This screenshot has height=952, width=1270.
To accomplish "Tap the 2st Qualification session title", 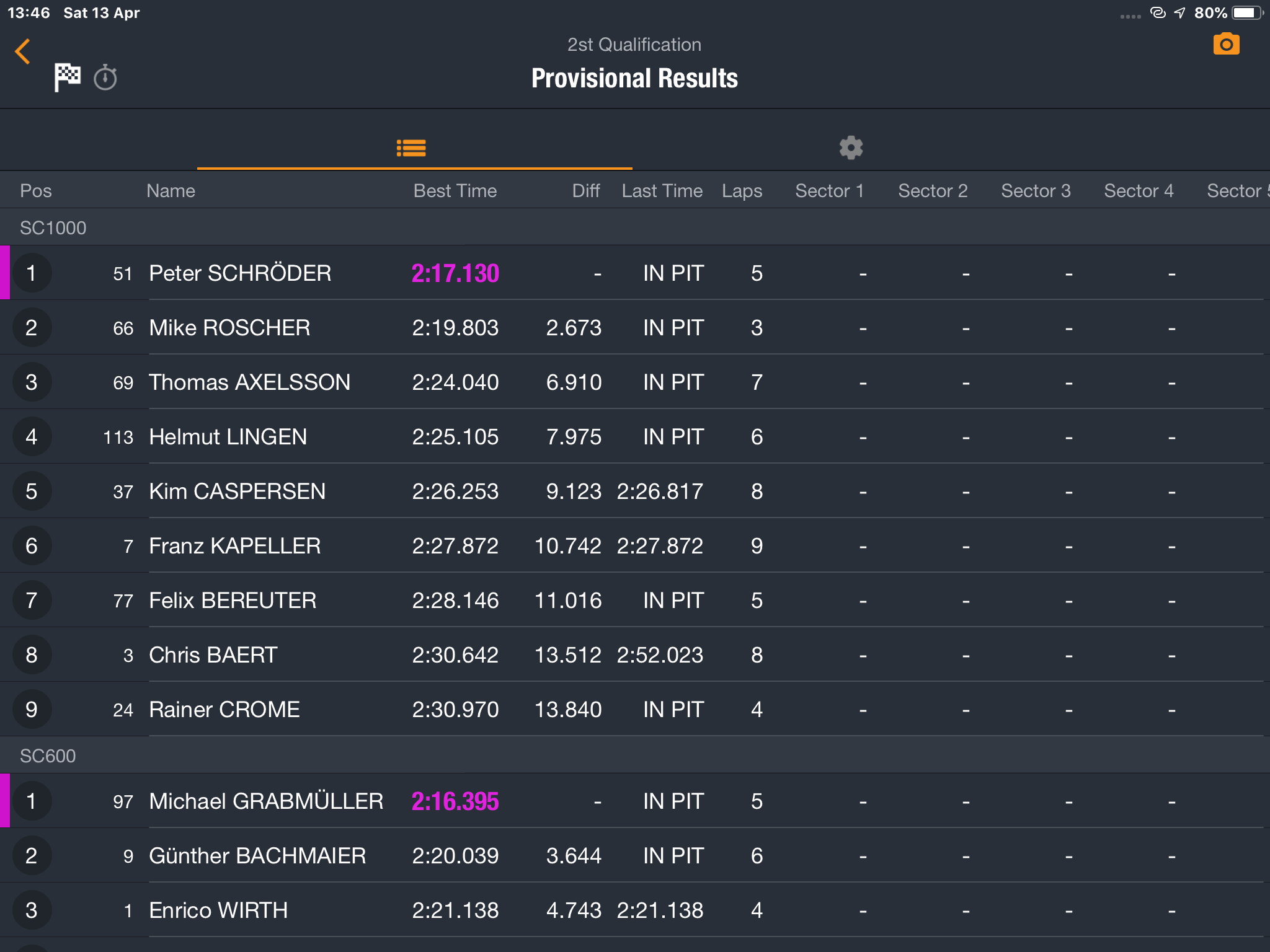I will [634, 45].
